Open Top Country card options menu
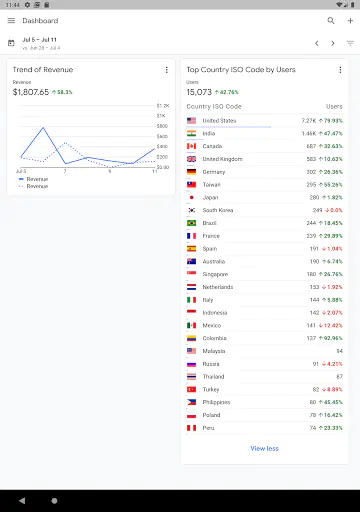 pyautogui.click(x=340, y=70)
